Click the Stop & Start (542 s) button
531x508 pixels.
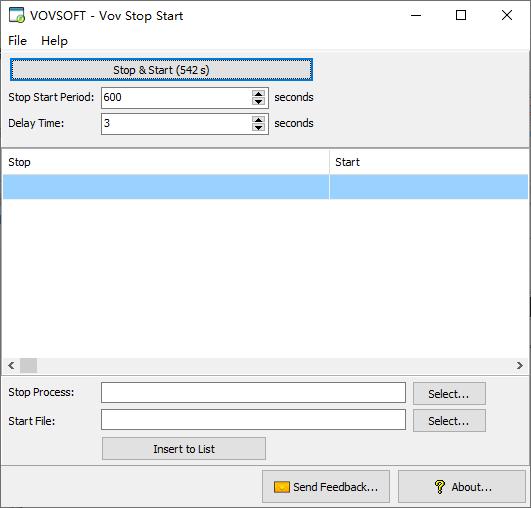[161, 70]
